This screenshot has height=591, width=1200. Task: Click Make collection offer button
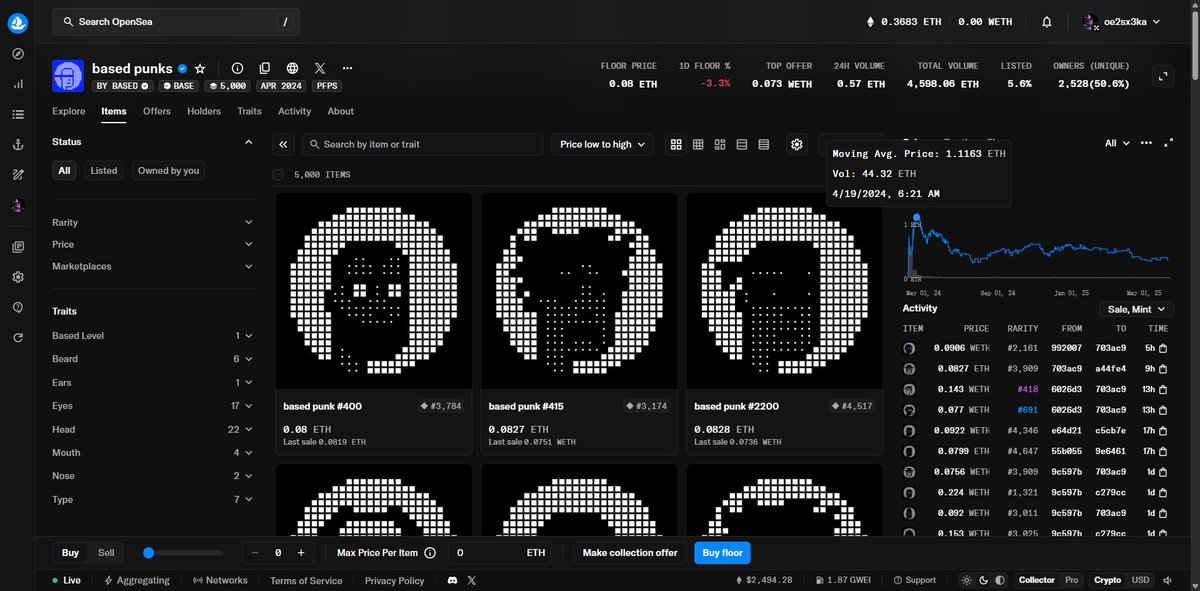tap(630, 553)
